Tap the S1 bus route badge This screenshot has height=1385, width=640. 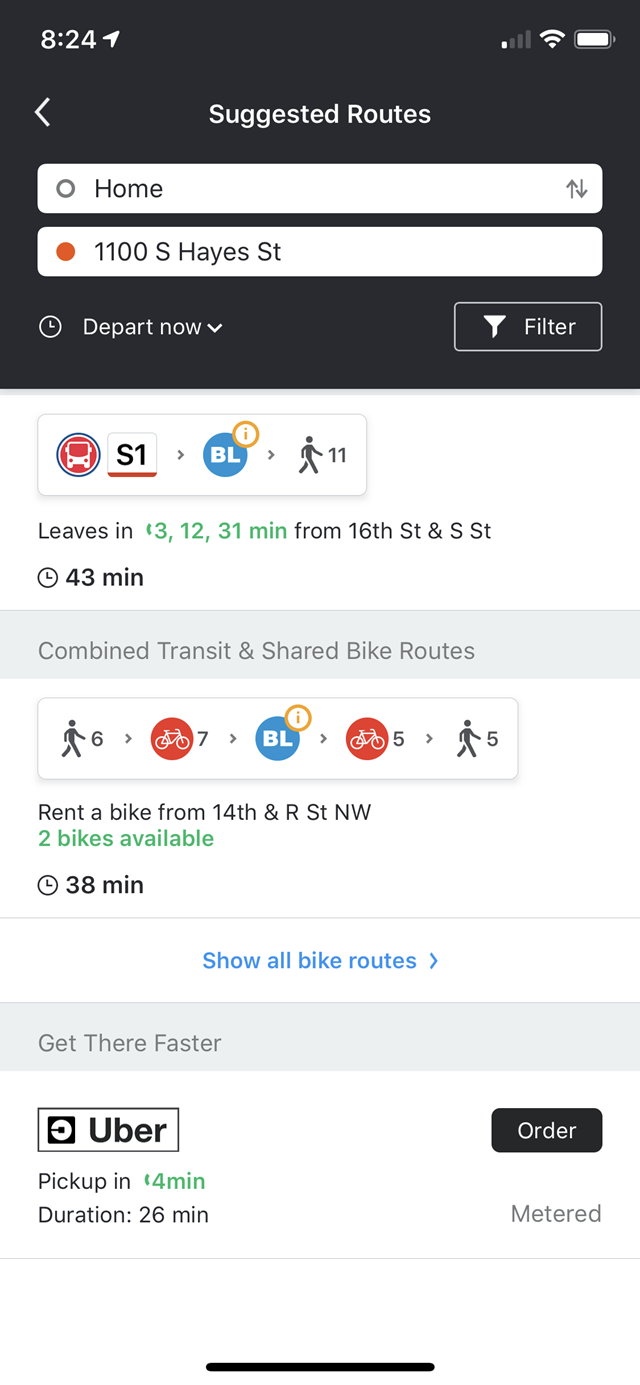click(132, 455)
